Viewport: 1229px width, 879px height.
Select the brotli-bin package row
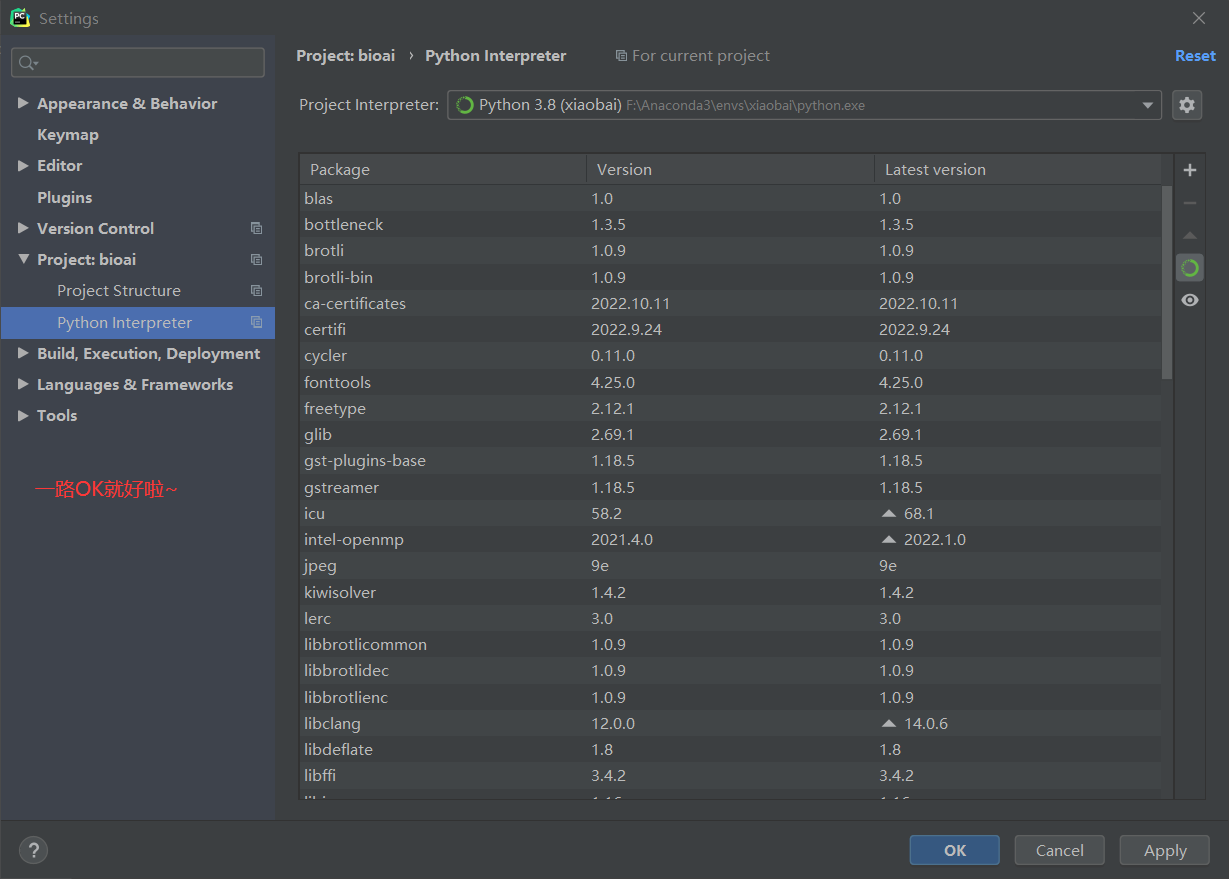pyautogui.click(x=731, y=277)
